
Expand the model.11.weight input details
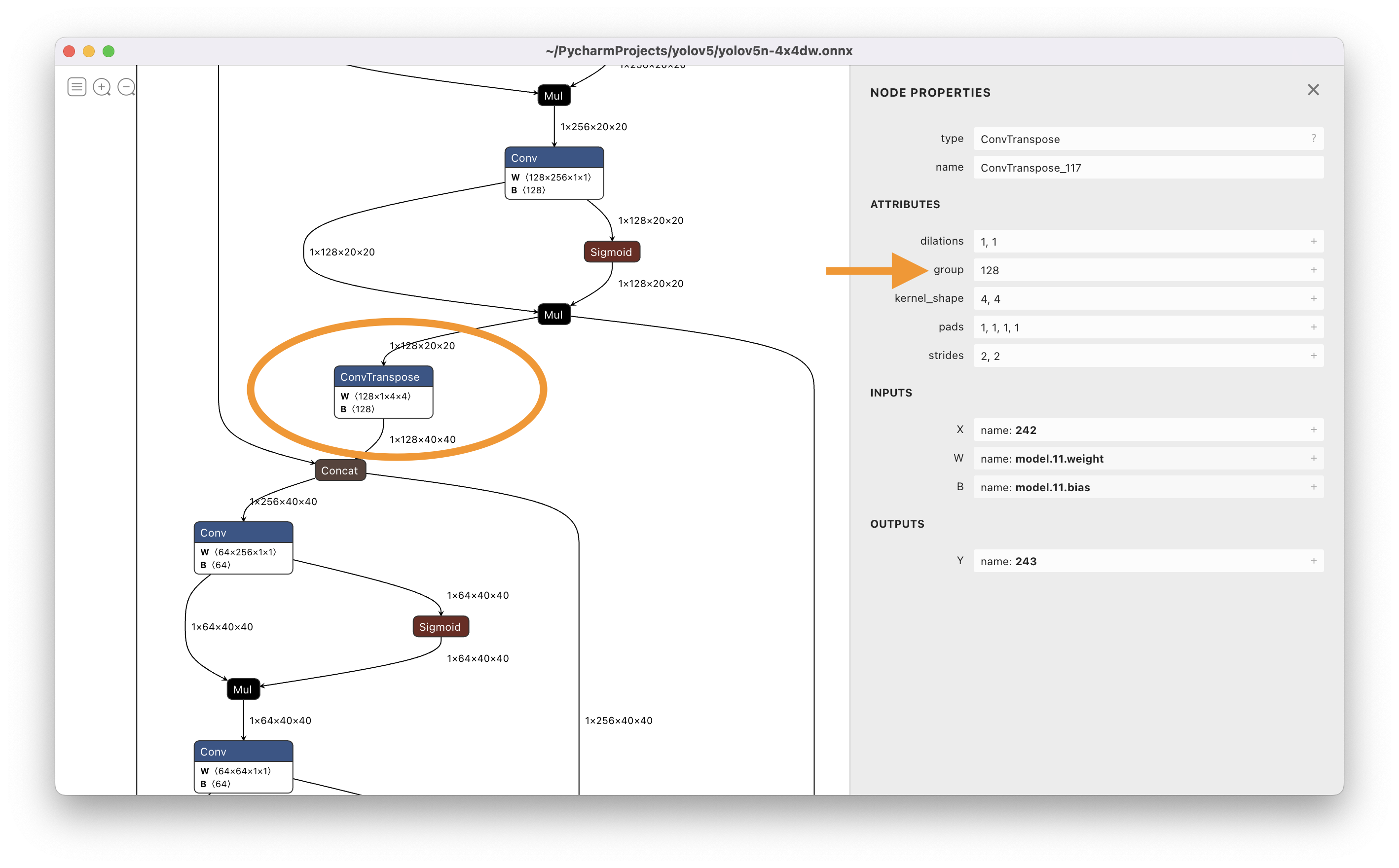click(1313, 458)
